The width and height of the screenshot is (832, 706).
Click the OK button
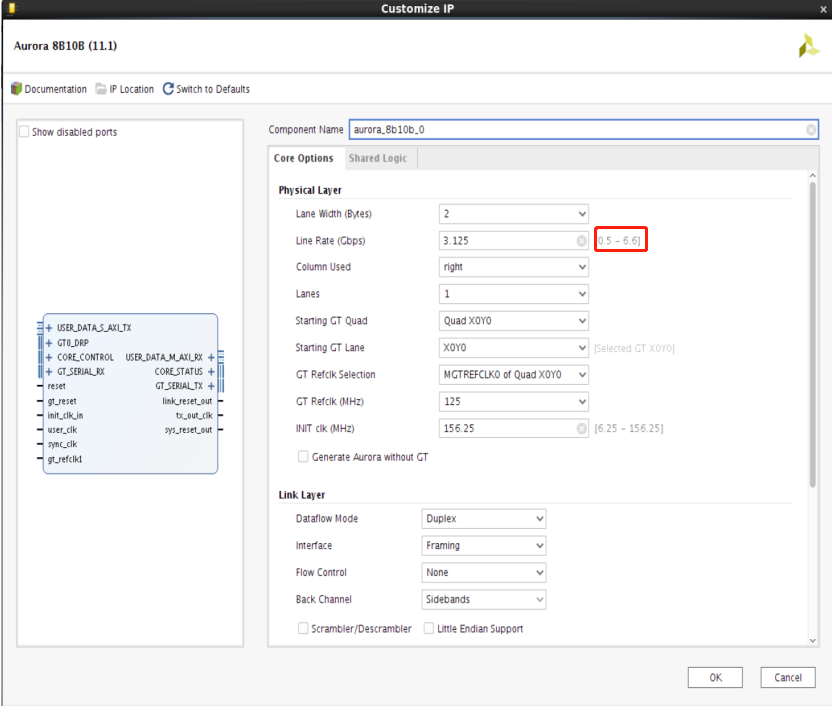point(715,677)
